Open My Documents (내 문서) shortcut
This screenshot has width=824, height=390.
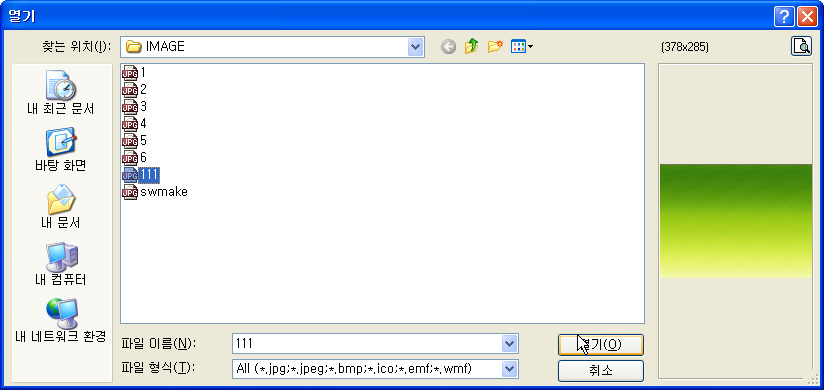pos(60,206)
